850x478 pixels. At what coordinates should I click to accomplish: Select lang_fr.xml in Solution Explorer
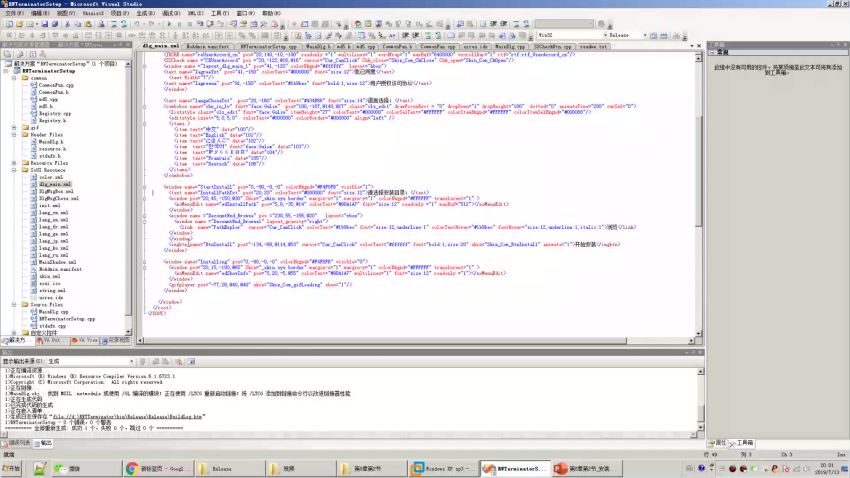tap(53, 227)
